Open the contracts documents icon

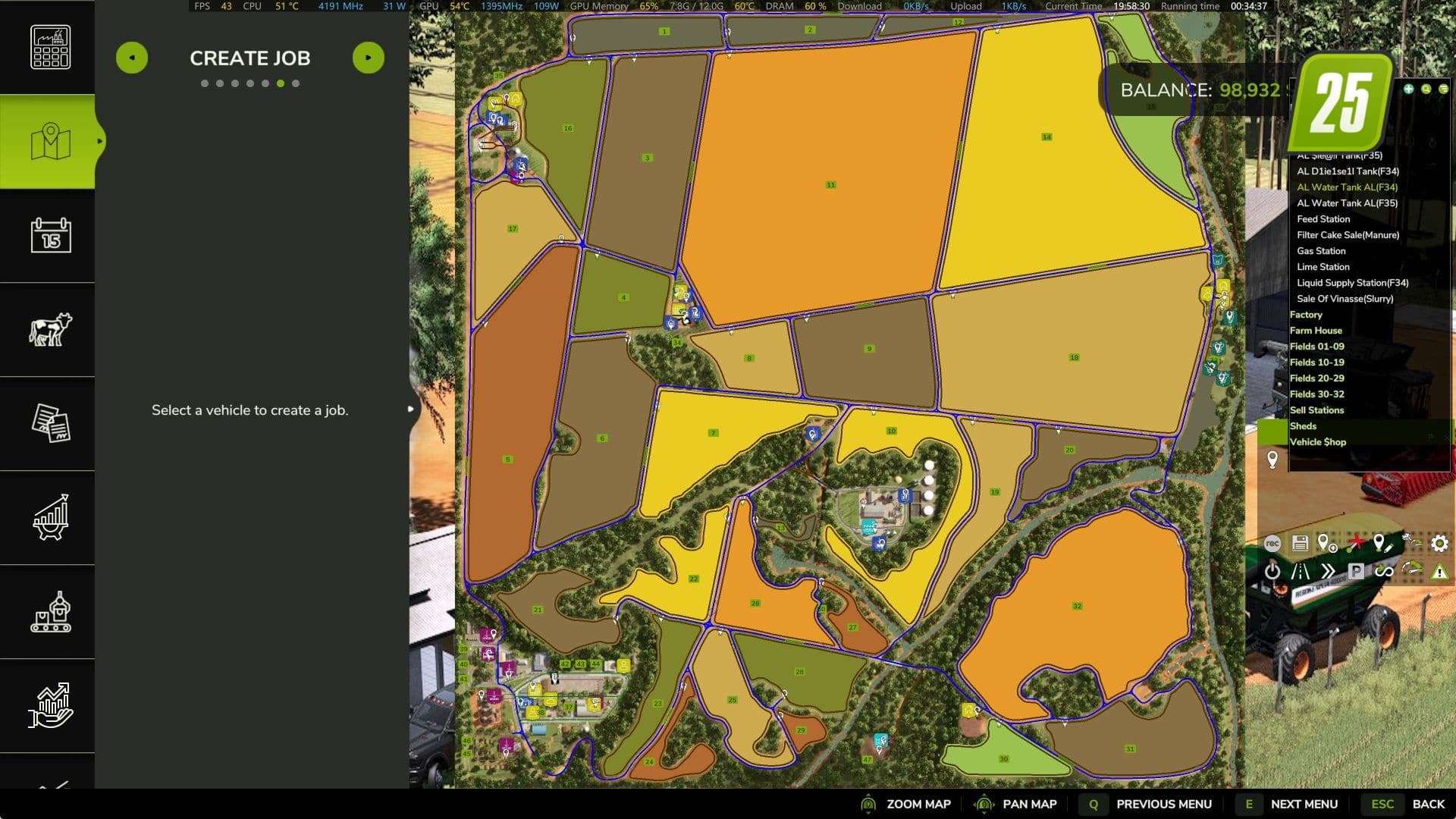(x=50, y=423)
